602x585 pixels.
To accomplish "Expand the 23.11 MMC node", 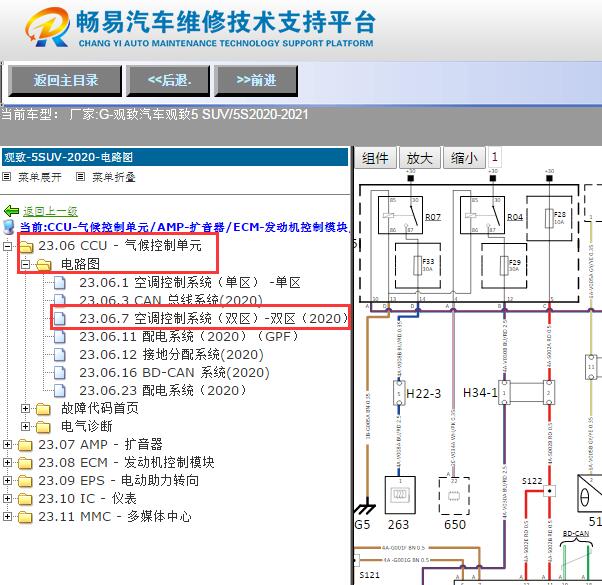I will point(7,517).
